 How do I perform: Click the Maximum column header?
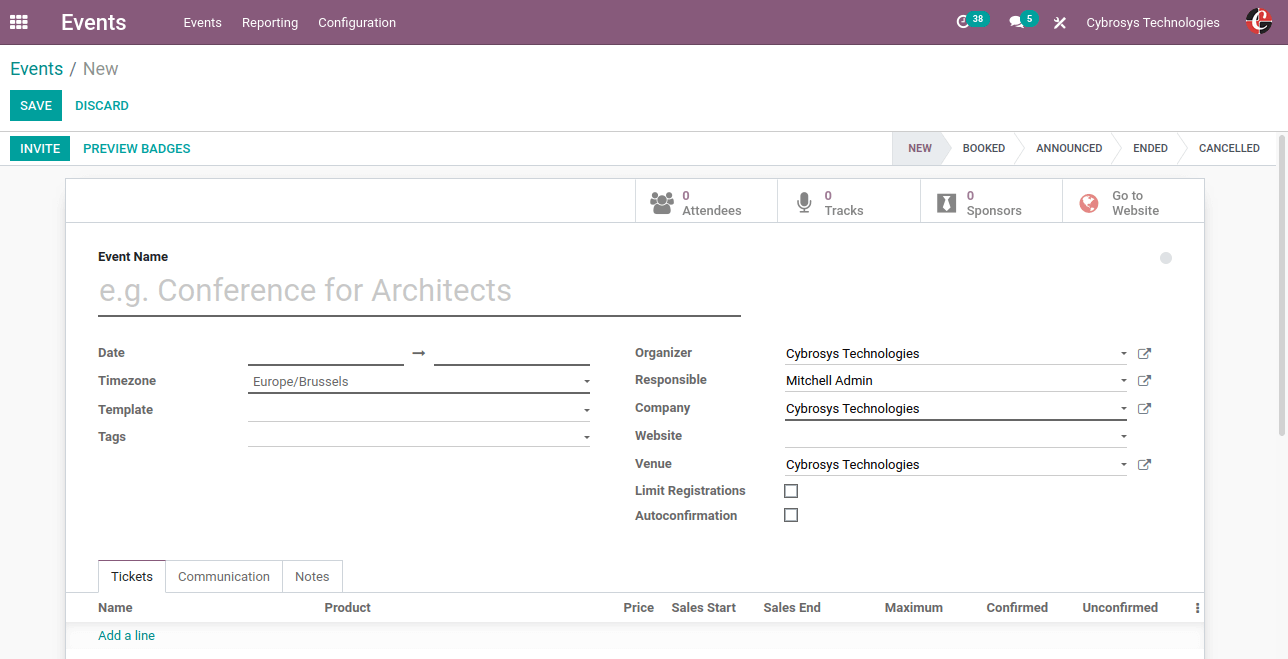(x=914, y=608)
